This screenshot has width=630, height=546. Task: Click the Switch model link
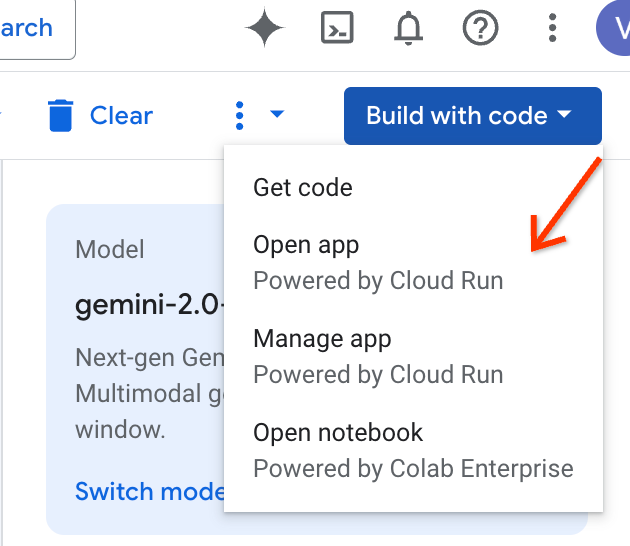tap(148, 491)
